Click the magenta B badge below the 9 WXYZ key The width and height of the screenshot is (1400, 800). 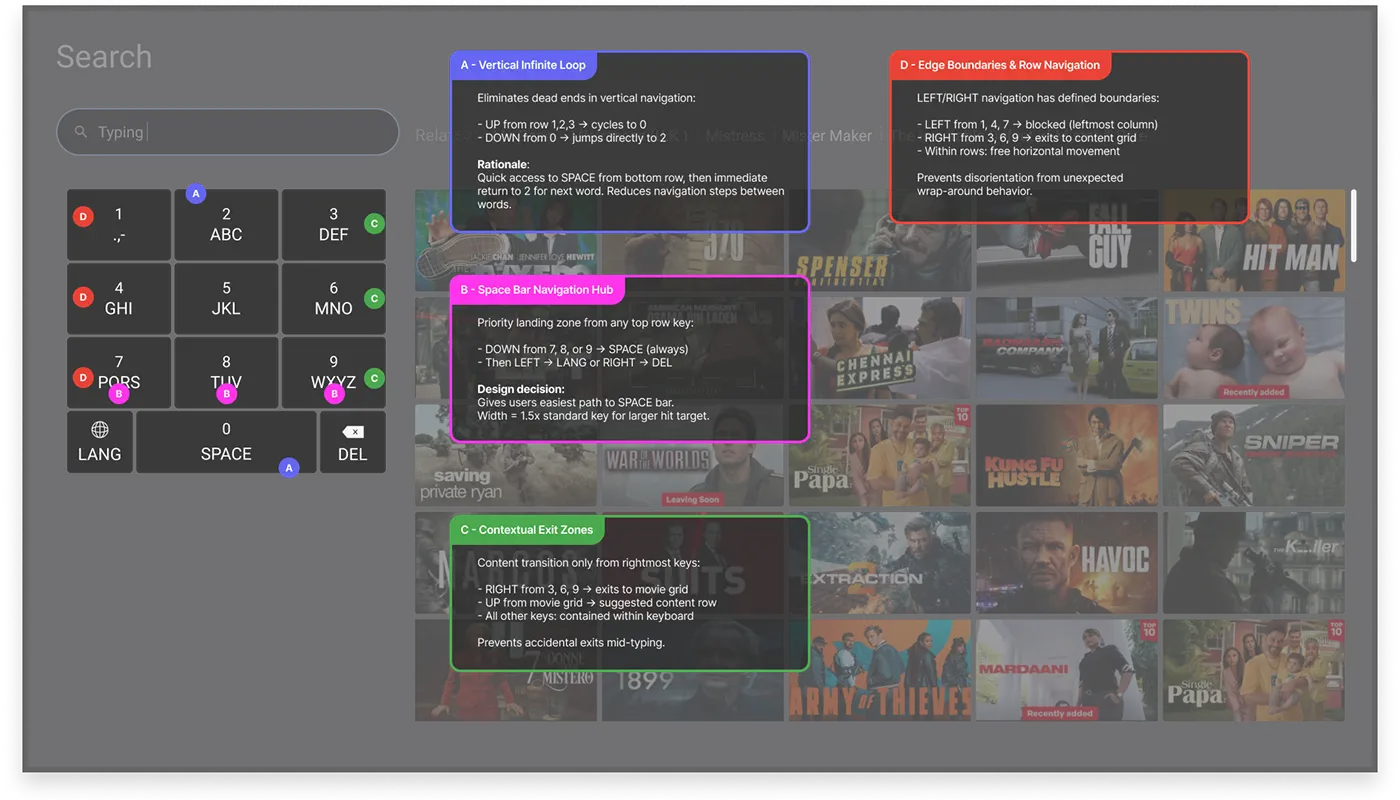click(334, 394)
